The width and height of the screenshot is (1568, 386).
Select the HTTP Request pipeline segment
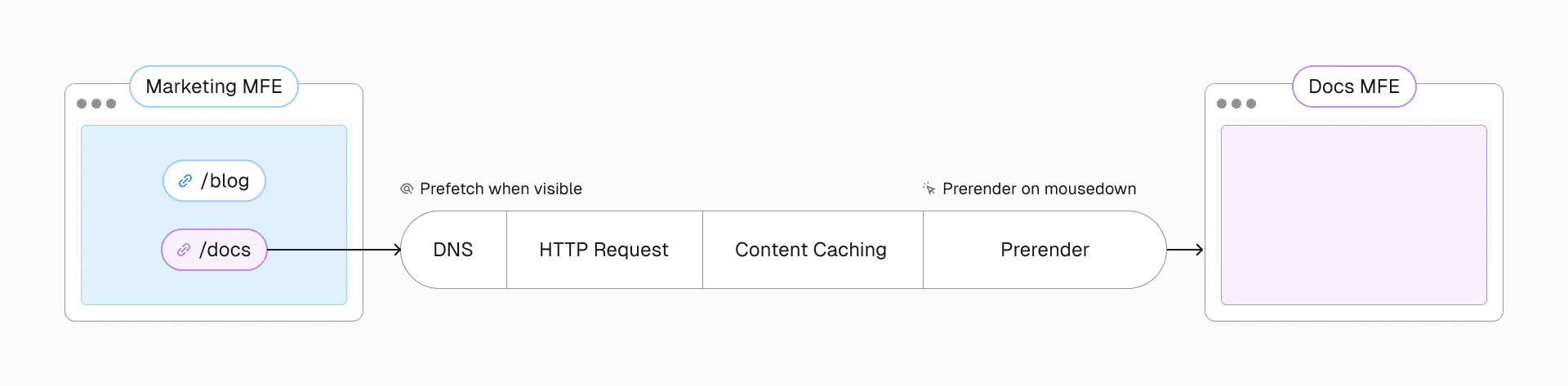tap(604, 250)
